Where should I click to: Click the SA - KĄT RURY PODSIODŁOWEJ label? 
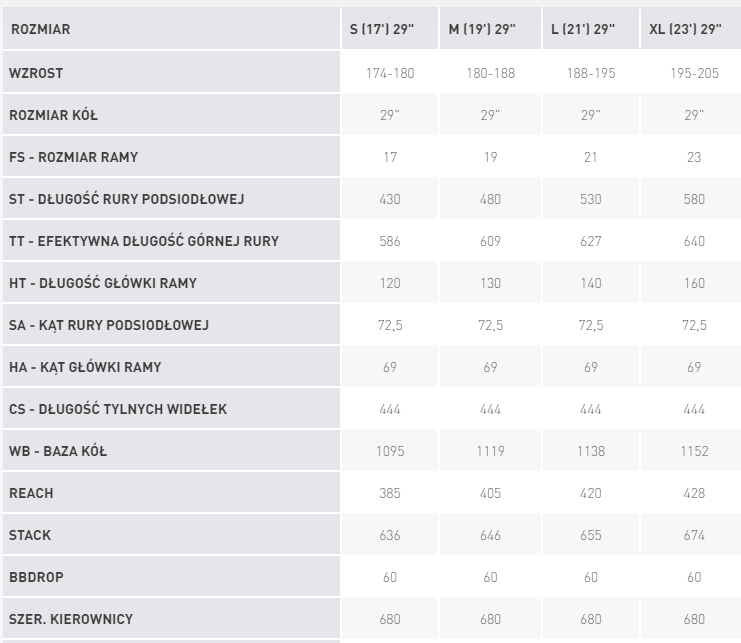[x=108, y=325]
